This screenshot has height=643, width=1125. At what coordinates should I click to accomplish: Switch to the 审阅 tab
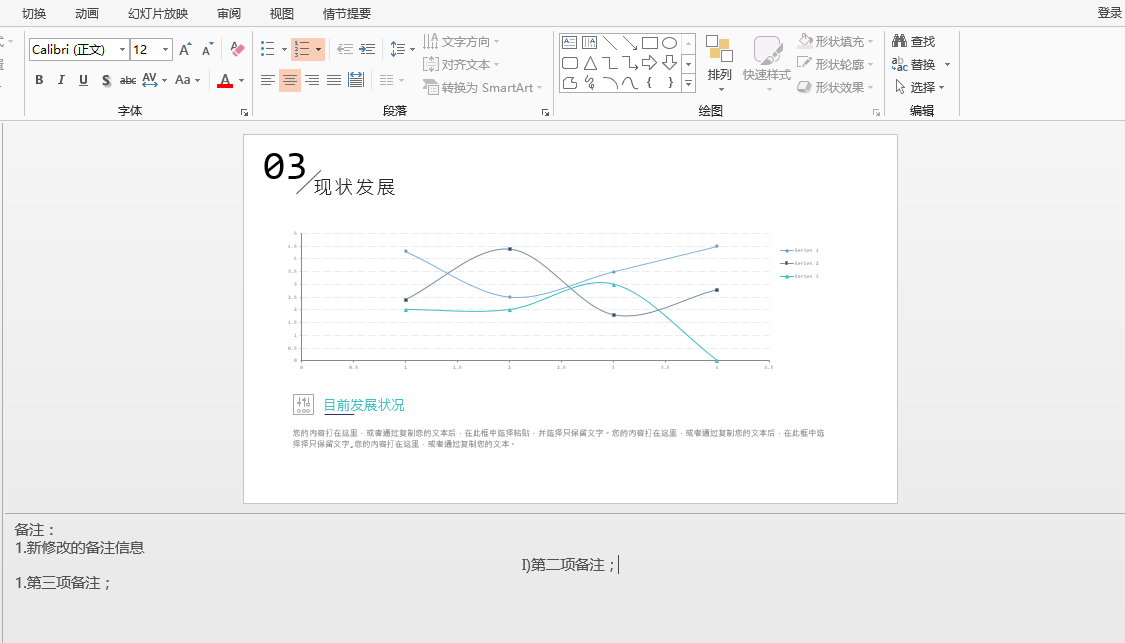coord(229,14)
